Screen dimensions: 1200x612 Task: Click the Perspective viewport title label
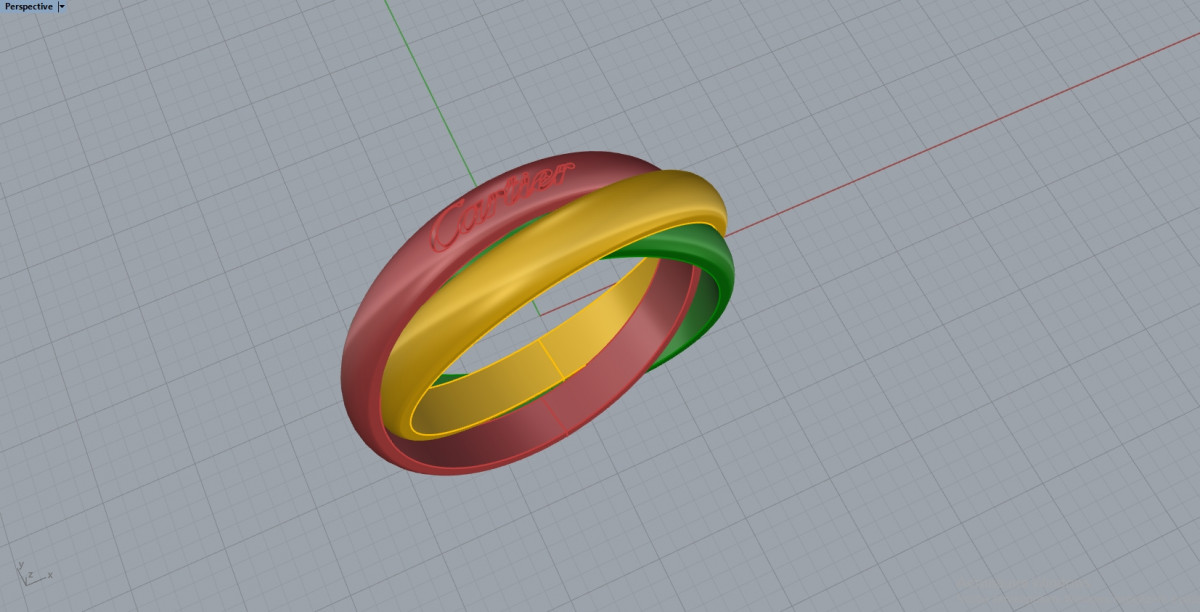tap(29, 6)
